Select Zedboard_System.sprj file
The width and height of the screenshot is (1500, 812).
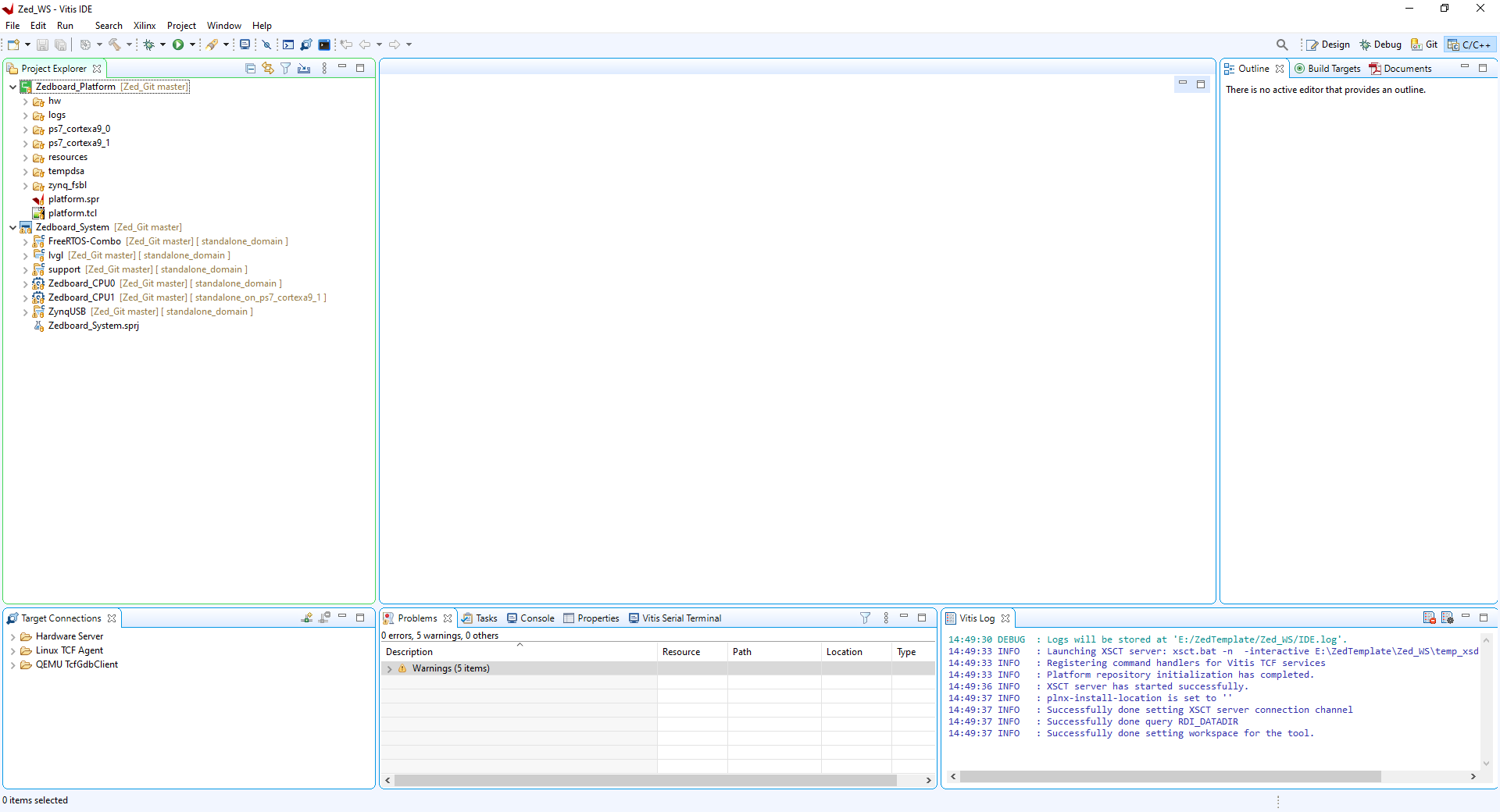click(x=93, y=326)
